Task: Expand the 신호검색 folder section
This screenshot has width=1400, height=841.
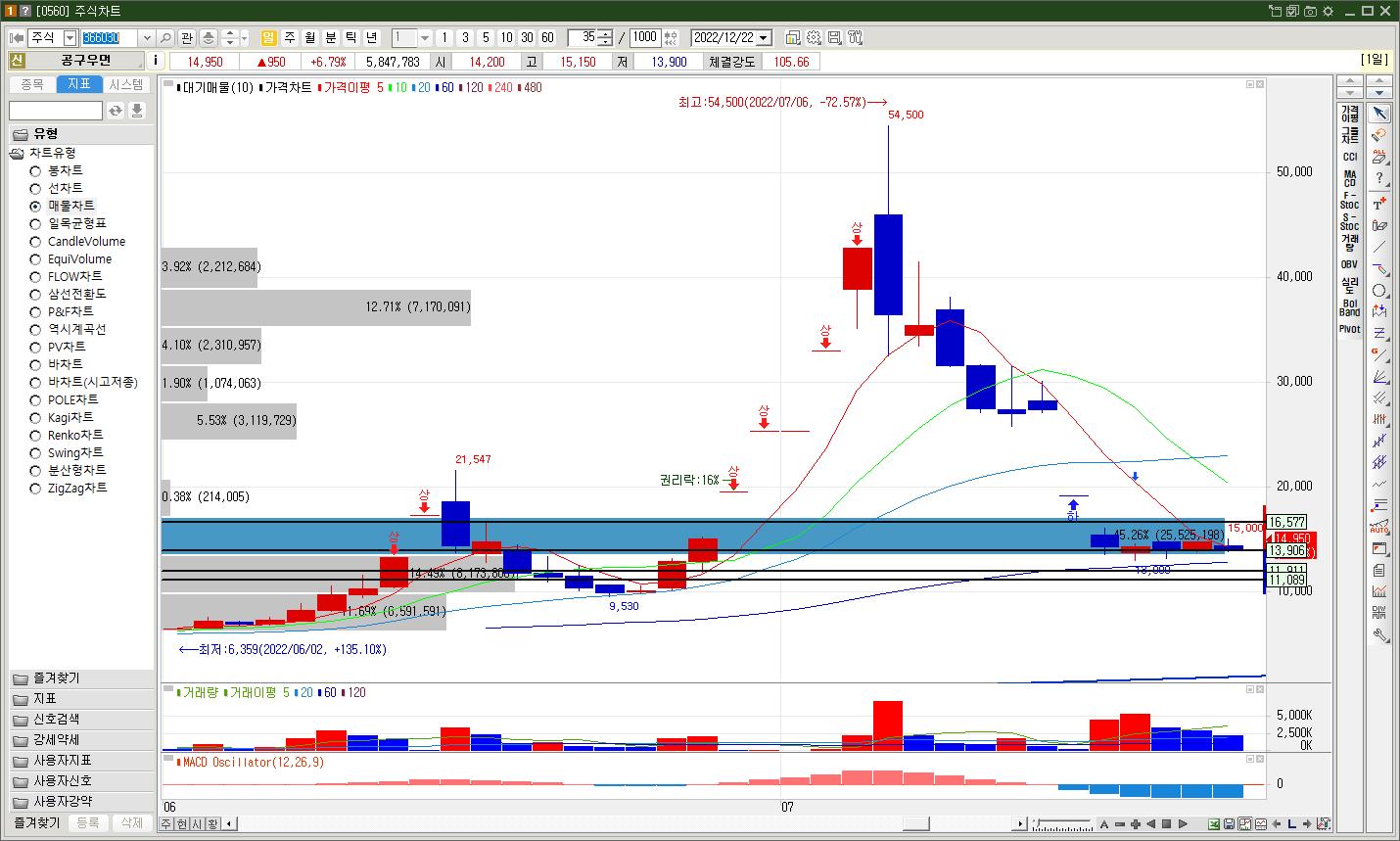Action: (81, 719)
